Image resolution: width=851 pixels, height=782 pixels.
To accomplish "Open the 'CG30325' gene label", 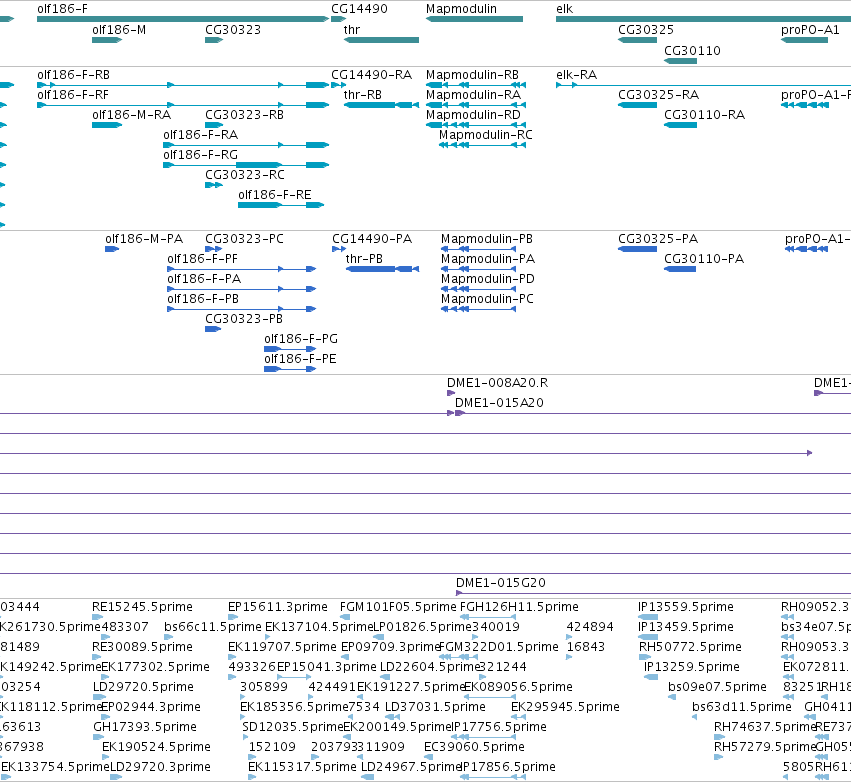I will (x=646, y=30).
